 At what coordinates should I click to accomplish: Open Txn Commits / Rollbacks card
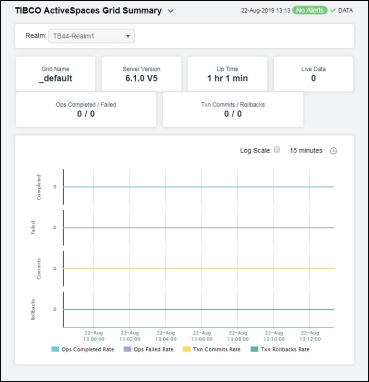pos(233,110)
